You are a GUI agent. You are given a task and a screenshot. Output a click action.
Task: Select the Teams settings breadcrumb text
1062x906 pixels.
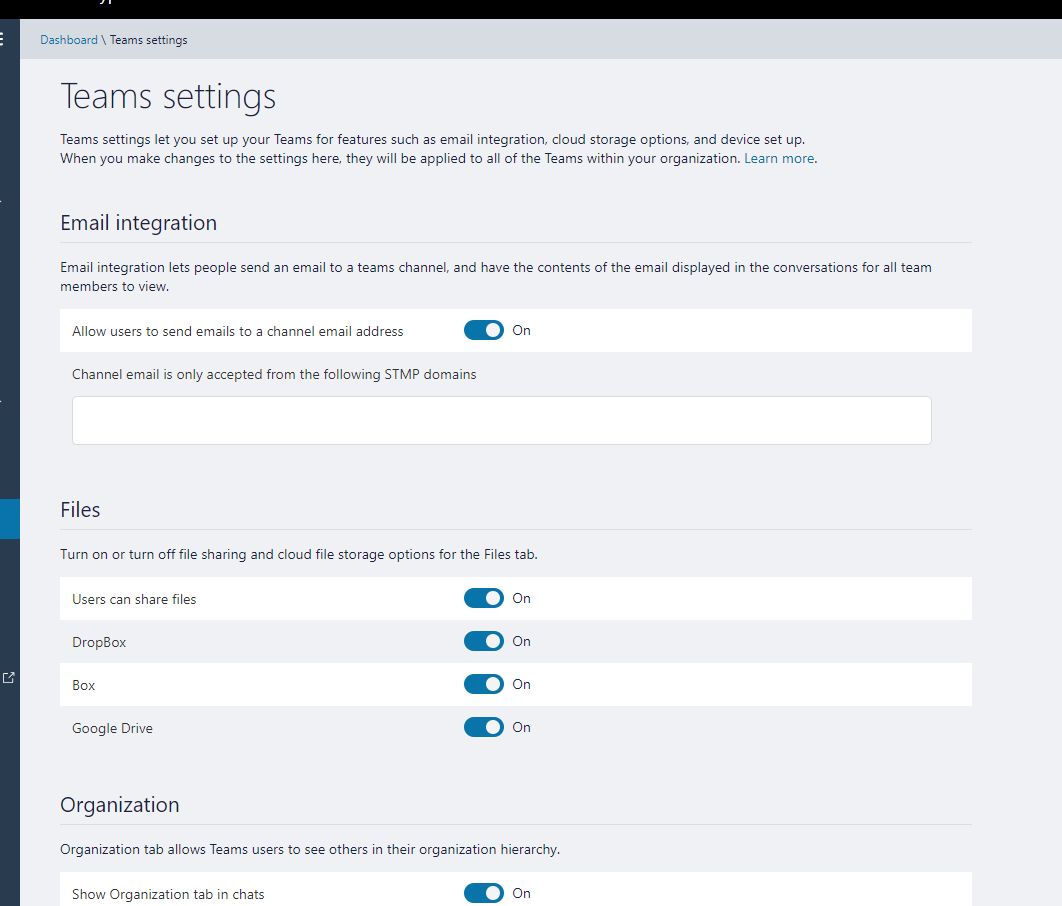tap(148, 40)
